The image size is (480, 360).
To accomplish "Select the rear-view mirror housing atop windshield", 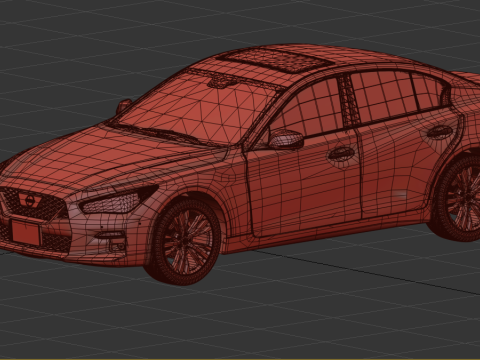I will [x=220, y=81].
